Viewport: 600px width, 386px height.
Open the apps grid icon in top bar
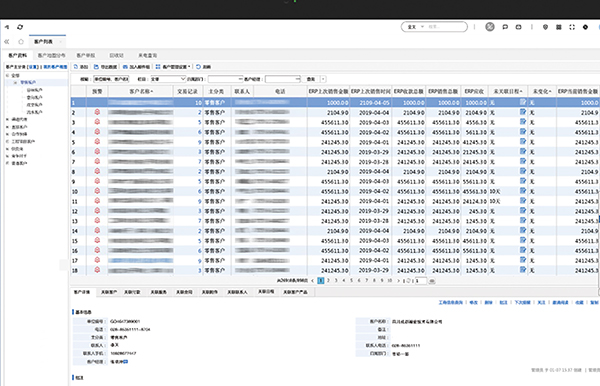click(x=559, y=27)
